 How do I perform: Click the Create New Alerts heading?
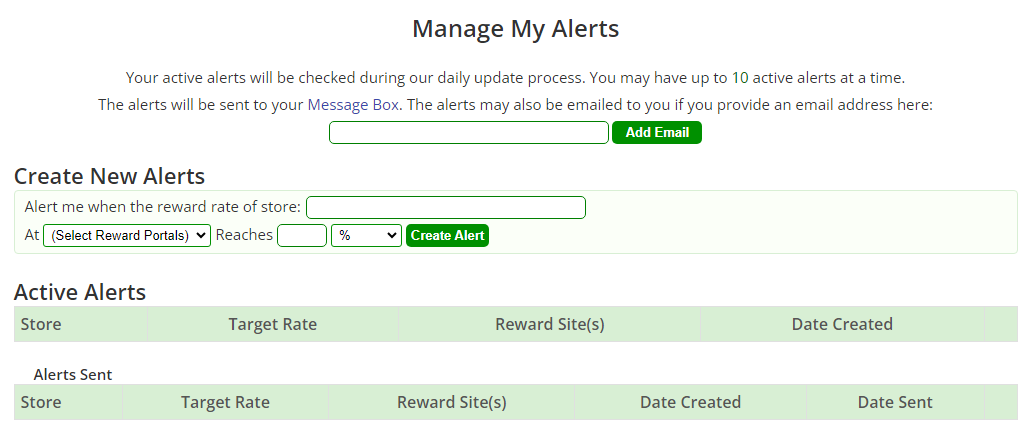point(109,176)
